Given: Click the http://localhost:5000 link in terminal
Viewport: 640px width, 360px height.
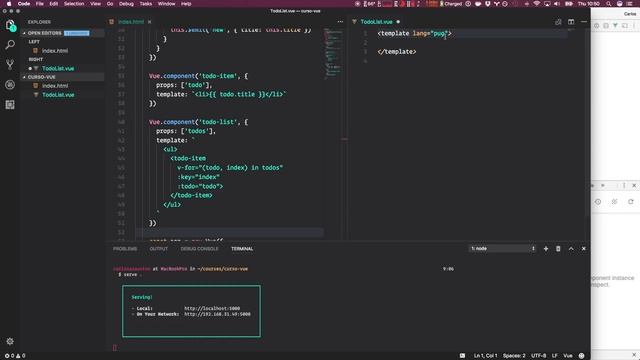Looking at the screenshot, I should coord(212,309).
